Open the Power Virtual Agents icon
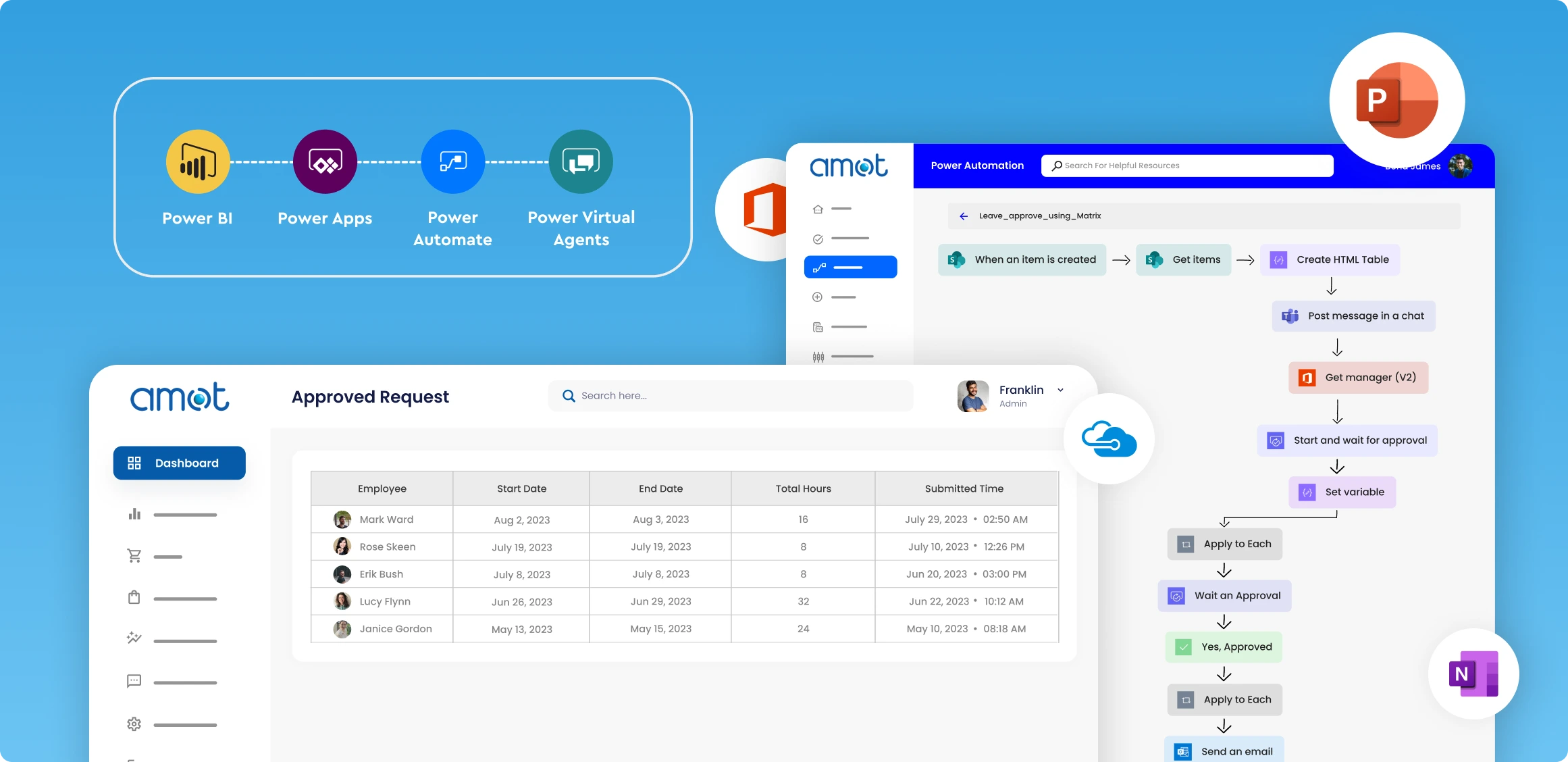 581,162
